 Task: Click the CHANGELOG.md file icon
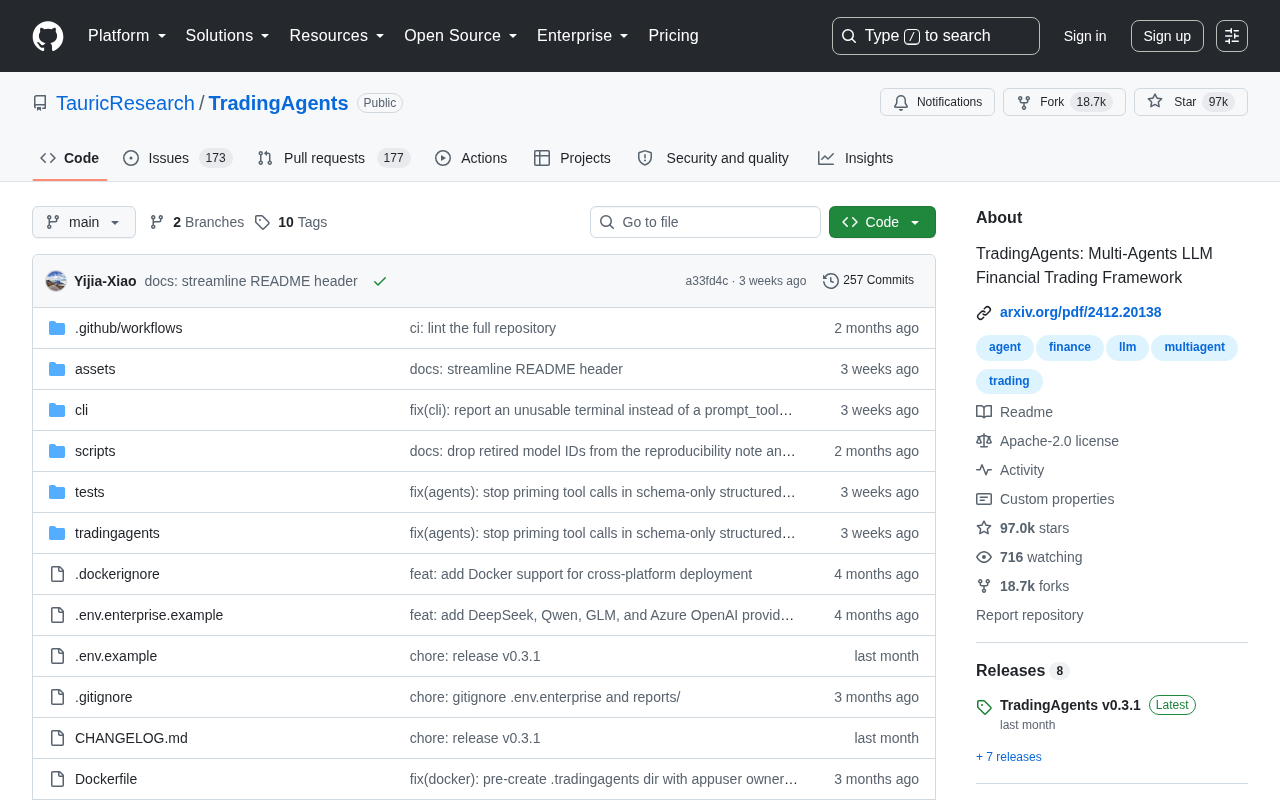pyautogui.click(x=57, y=738)
